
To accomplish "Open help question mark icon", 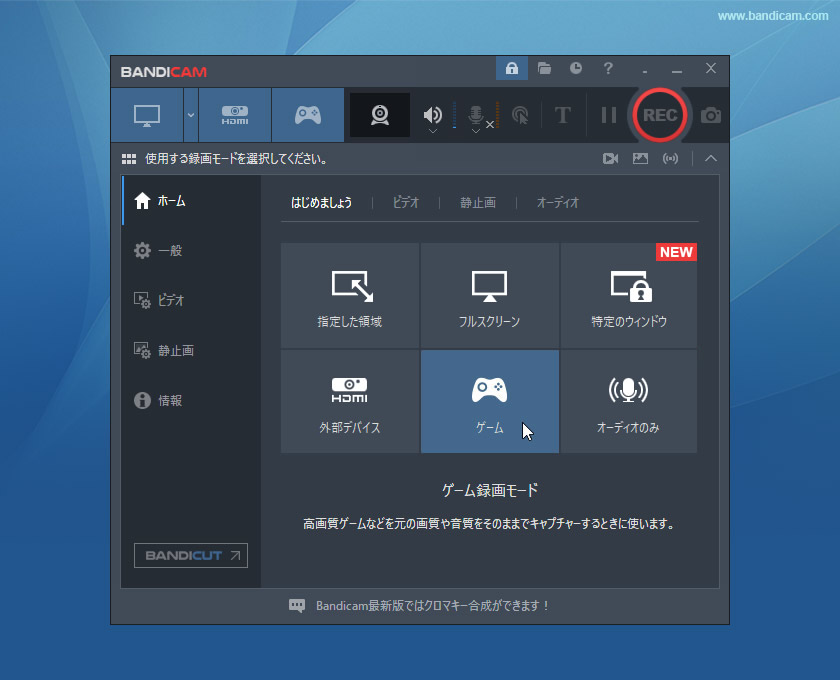I will [608, 68].
